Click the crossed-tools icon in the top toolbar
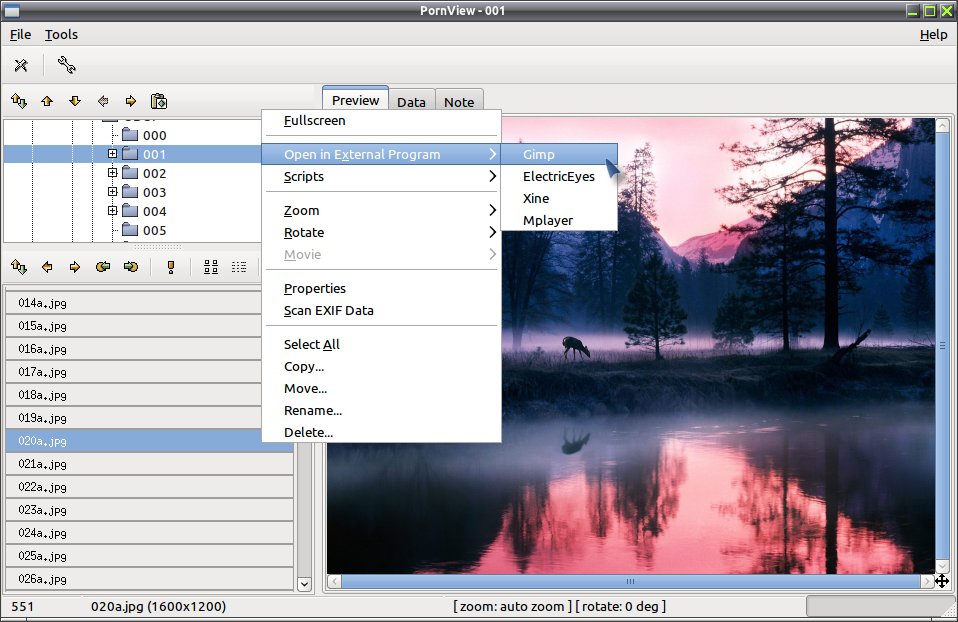Screen dimensions: 958x622 coord(21,65)
